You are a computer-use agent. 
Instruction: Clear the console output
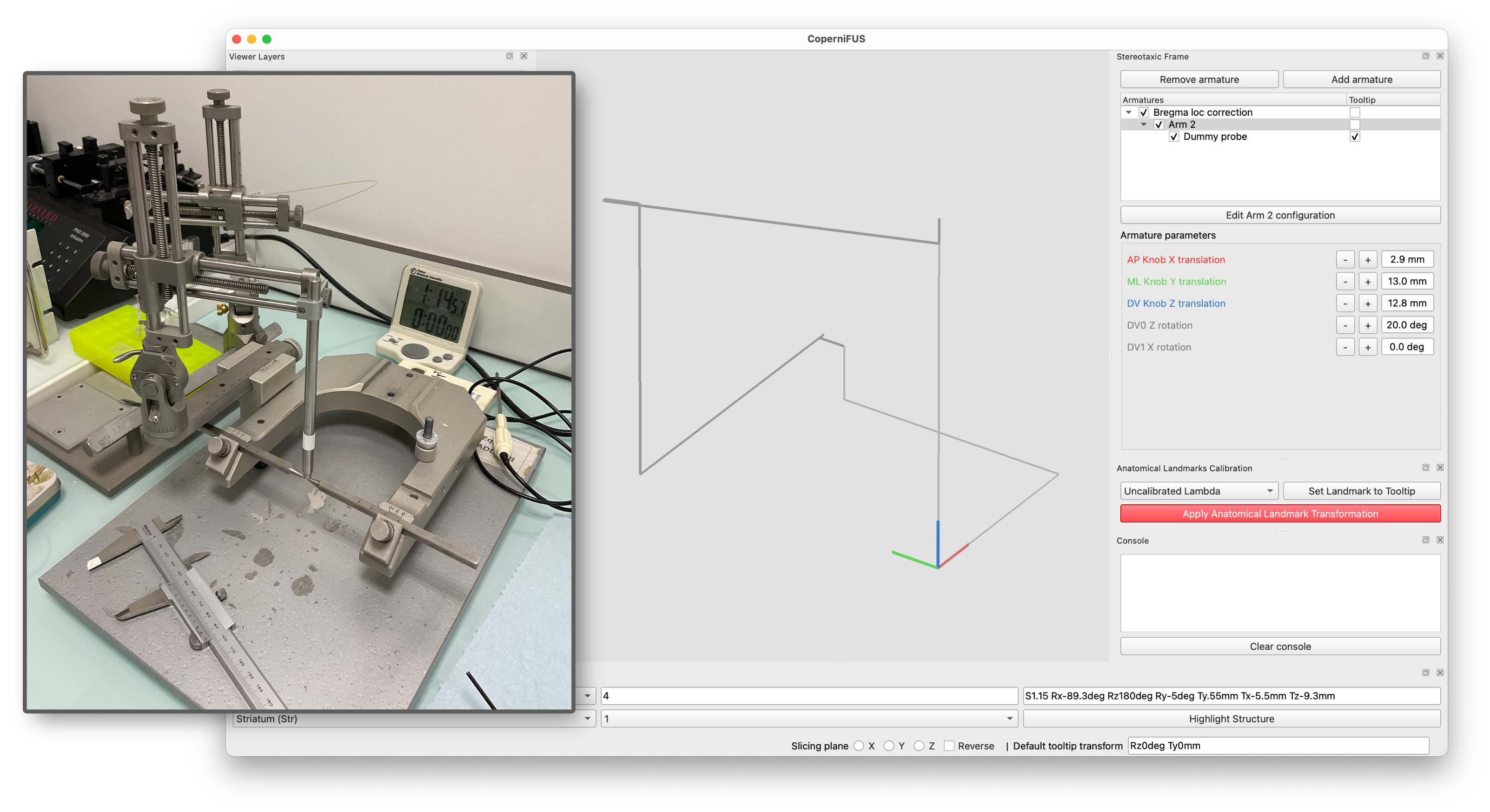point(1280,646)
